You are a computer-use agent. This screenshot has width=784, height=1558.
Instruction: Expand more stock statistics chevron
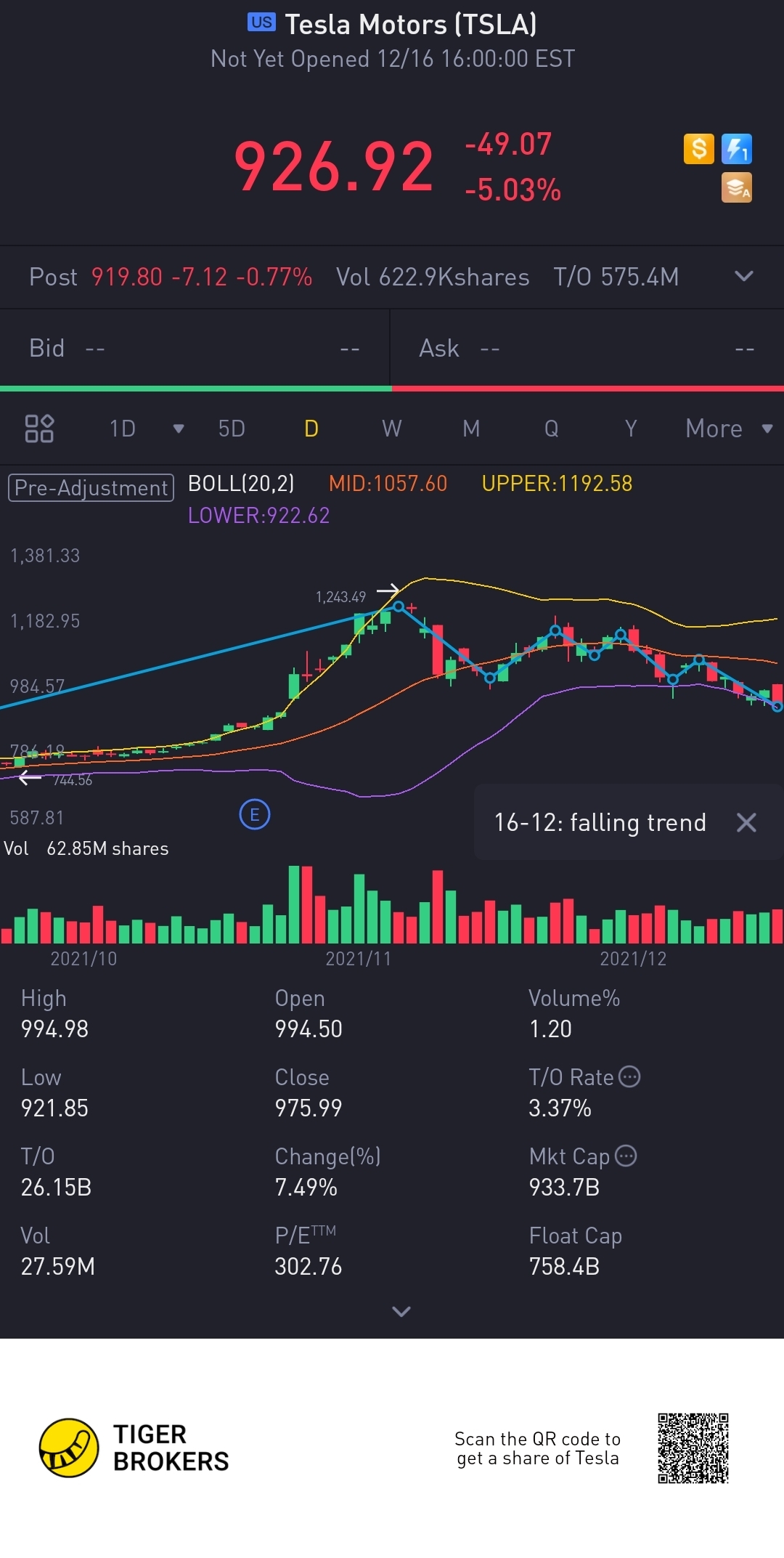[x=401, y=1311]
